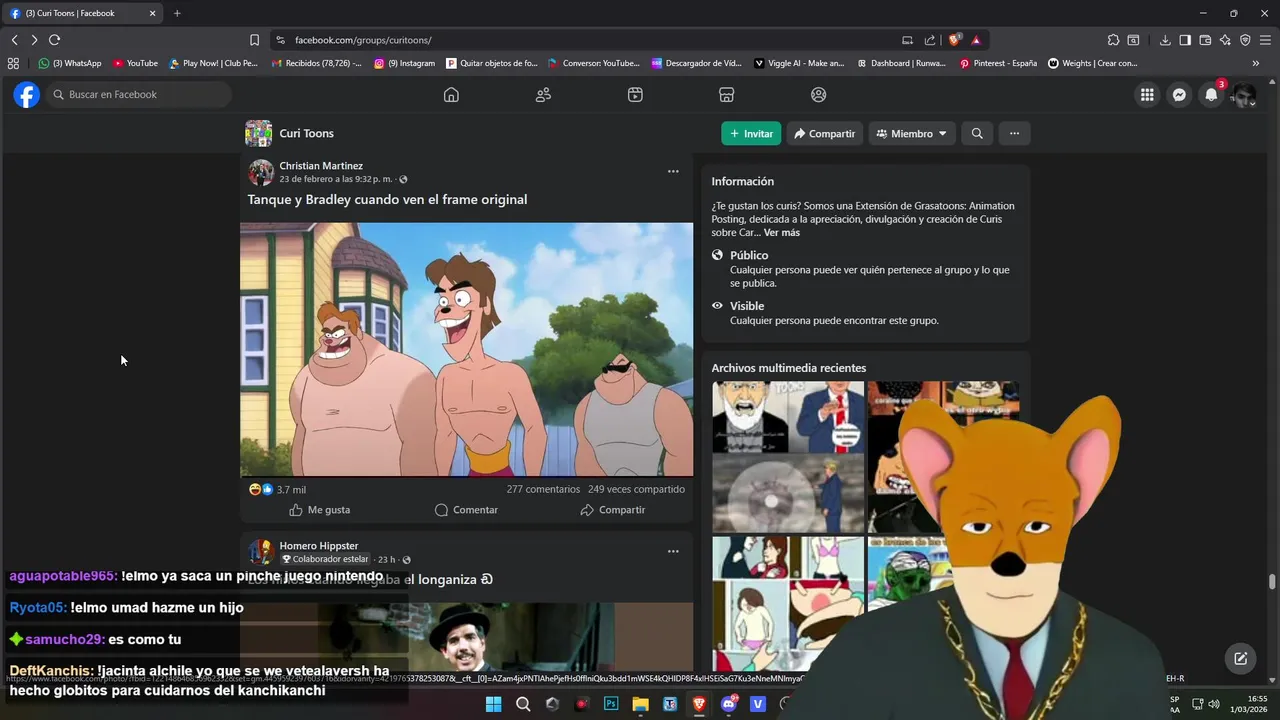Open File Explorer from the taskbar
The image size is (1280, 720).
pos(640,704)
